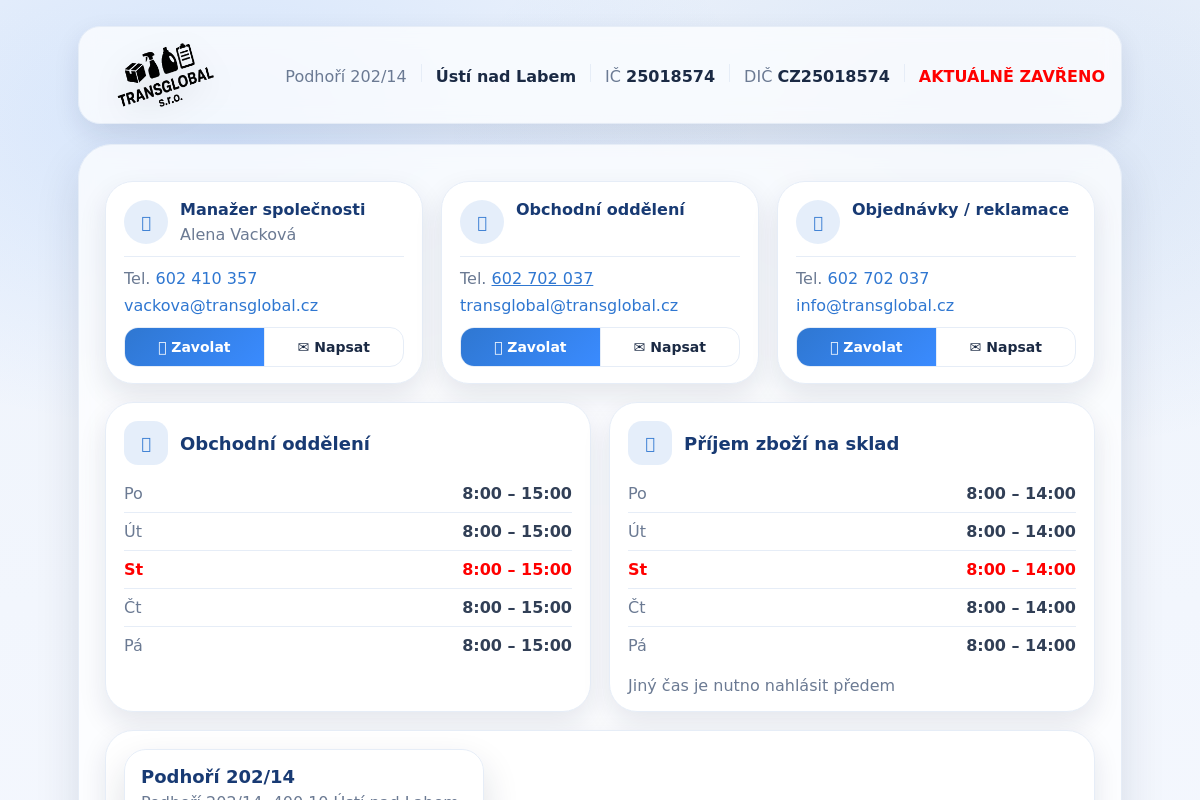
Task: Click the phone icon inside the first Zavolat button
Action: (160, 347)
